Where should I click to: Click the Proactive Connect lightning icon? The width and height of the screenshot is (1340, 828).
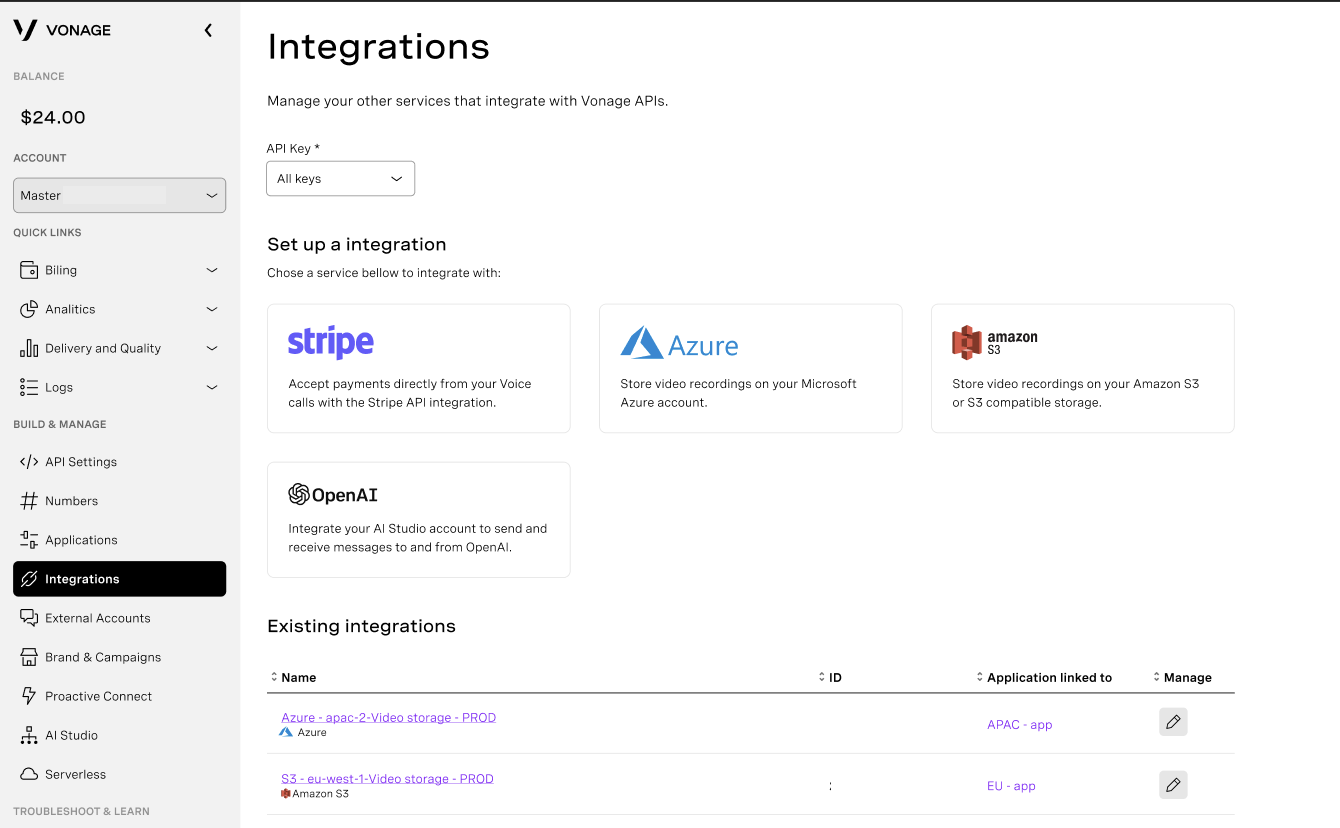click(x=29, y=697)
